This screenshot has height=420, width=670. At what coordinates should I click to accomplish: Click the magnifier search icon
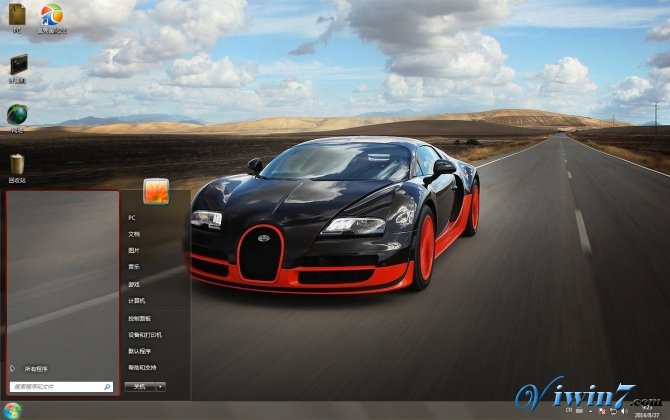107,387
